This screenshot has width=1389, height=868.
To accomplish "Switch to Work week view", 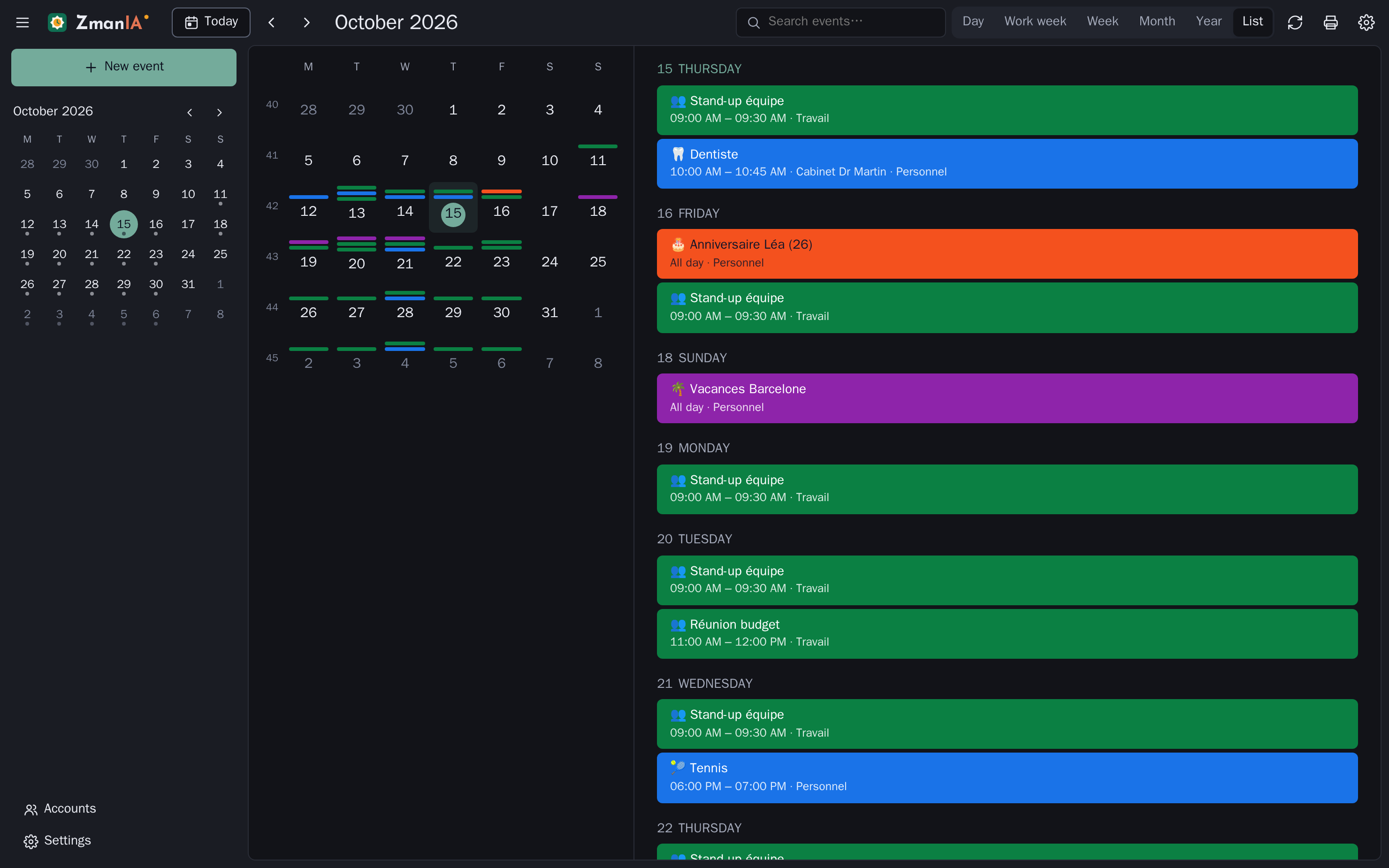I will pyautogui.click(x=1035, y=22).
